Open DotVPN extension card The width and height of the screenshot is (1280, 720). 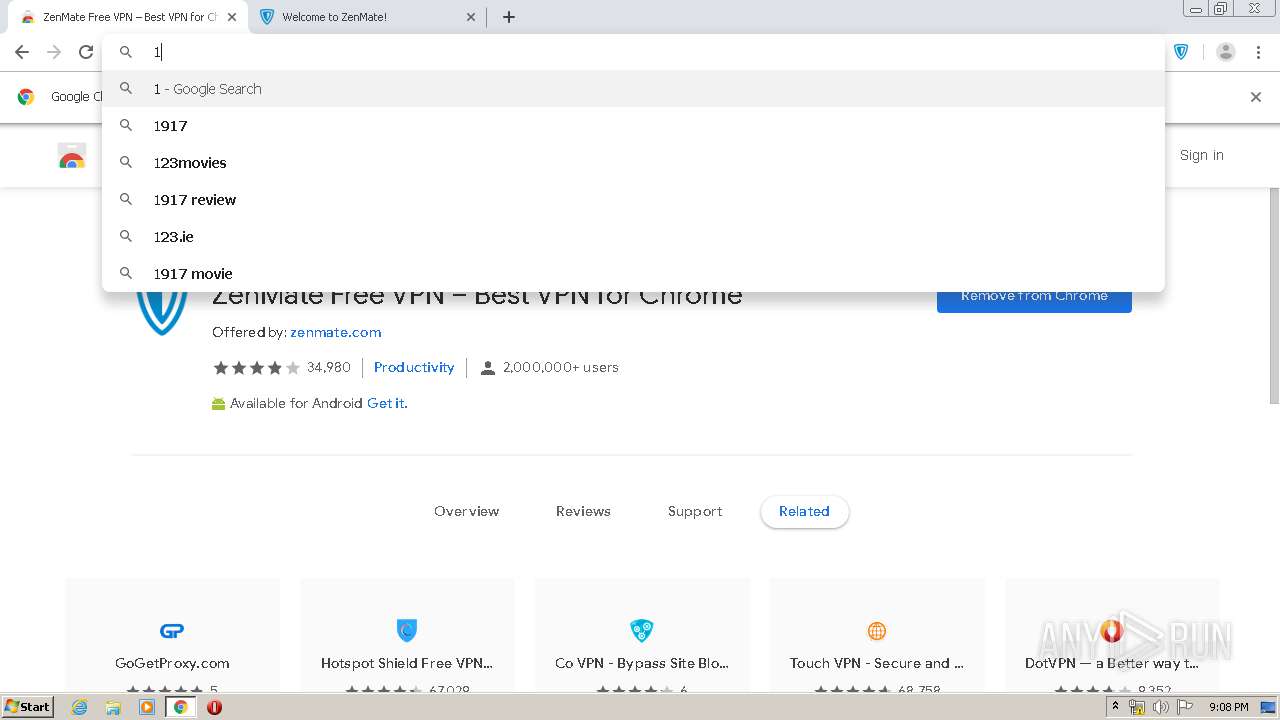point(1112,635)
